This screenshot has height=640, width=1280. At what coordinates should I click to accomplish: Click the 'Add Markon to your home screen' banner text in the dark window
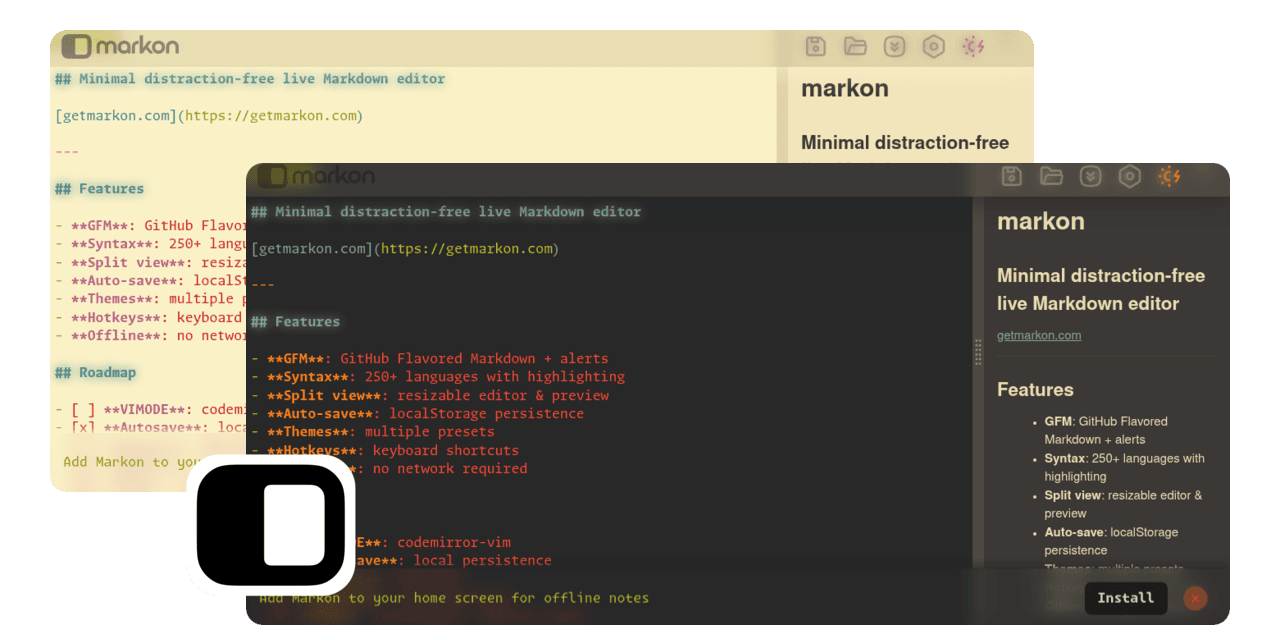(x=454, y=598)
